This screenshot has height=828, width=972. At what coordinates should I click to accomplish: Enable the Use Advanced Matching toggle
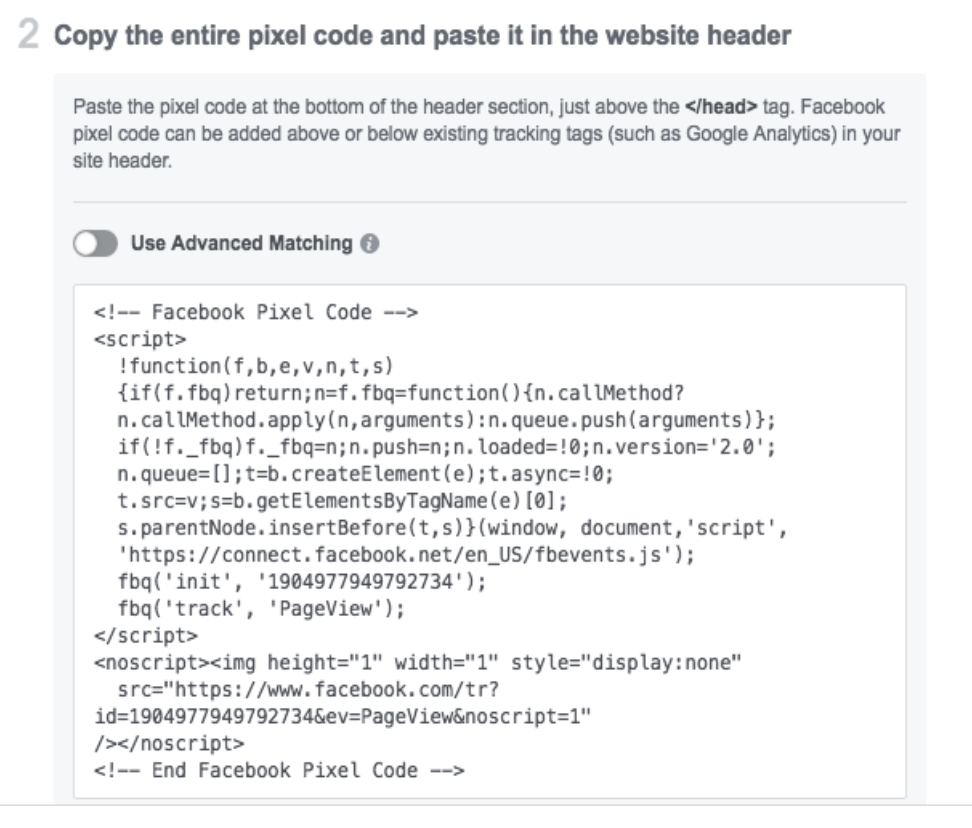[95, 243]
